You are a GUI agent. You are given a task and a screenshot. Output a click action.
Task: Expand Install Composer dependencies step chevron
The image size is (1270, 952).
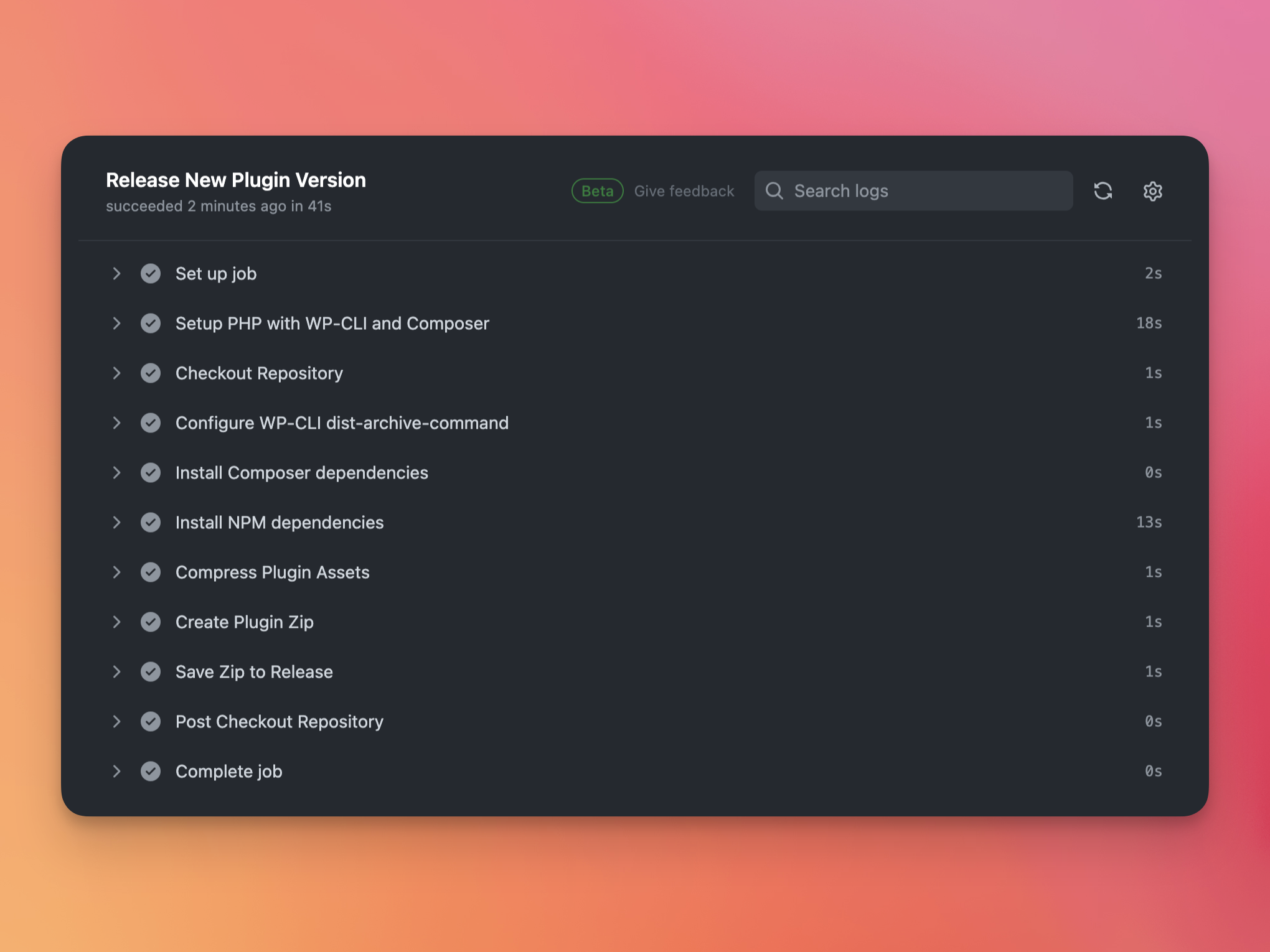tap(116, 473)
